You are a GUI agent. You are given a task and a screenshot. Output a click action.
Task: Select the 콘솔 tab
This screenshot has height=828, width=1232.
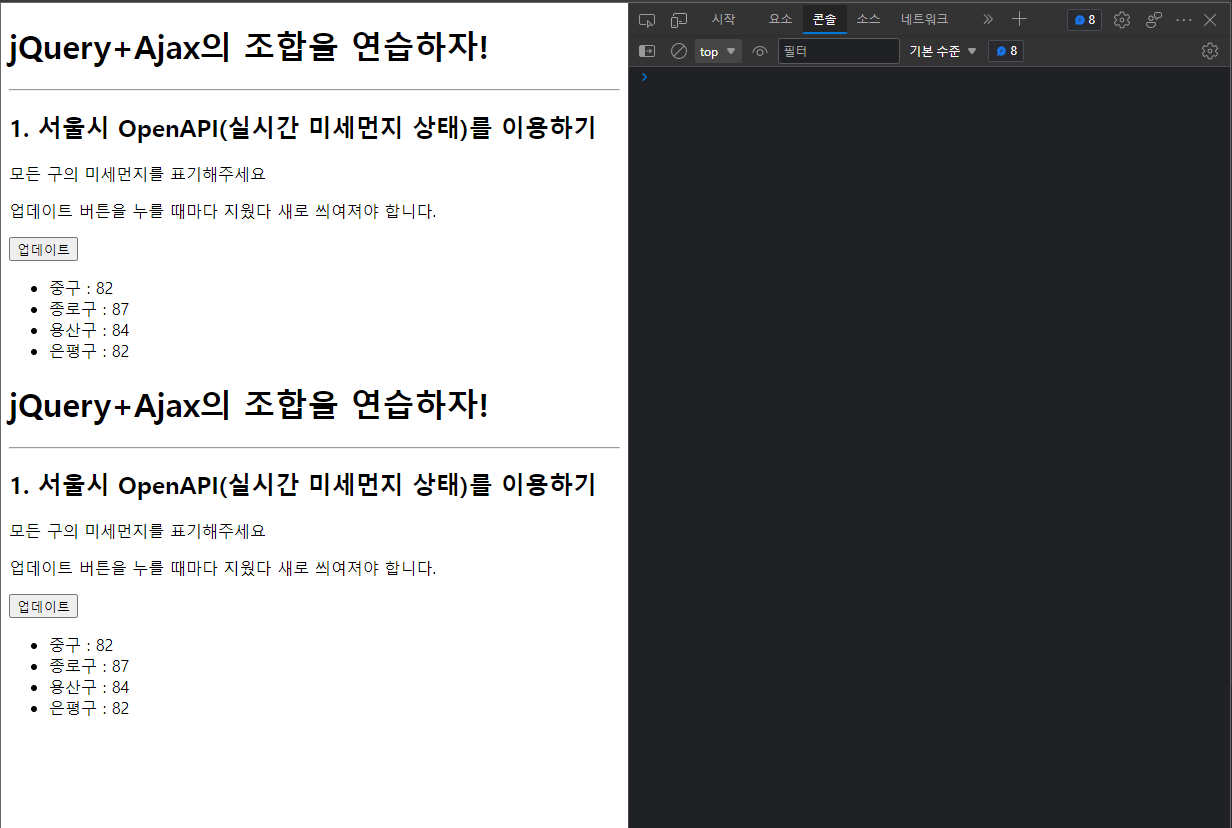(825, 19)
